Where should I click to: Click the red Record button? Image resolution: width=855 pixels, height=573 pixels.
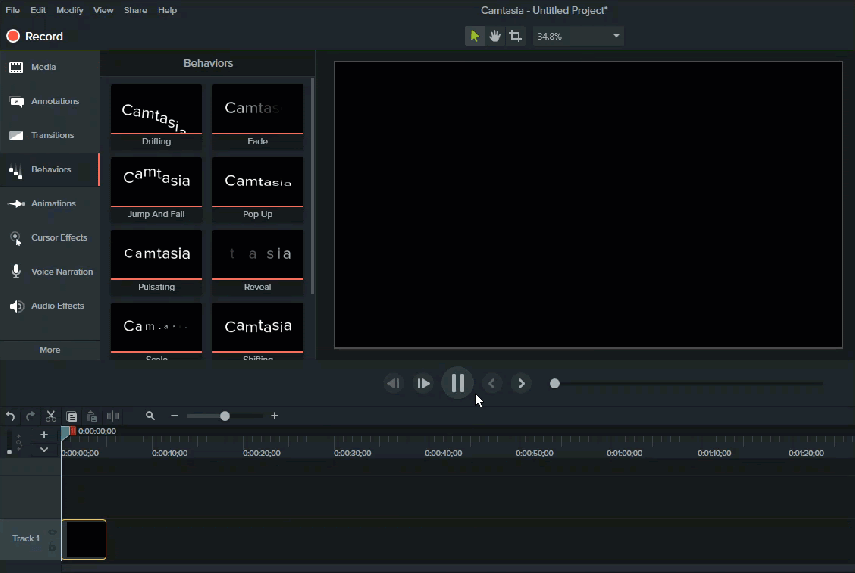coord(34,37)
